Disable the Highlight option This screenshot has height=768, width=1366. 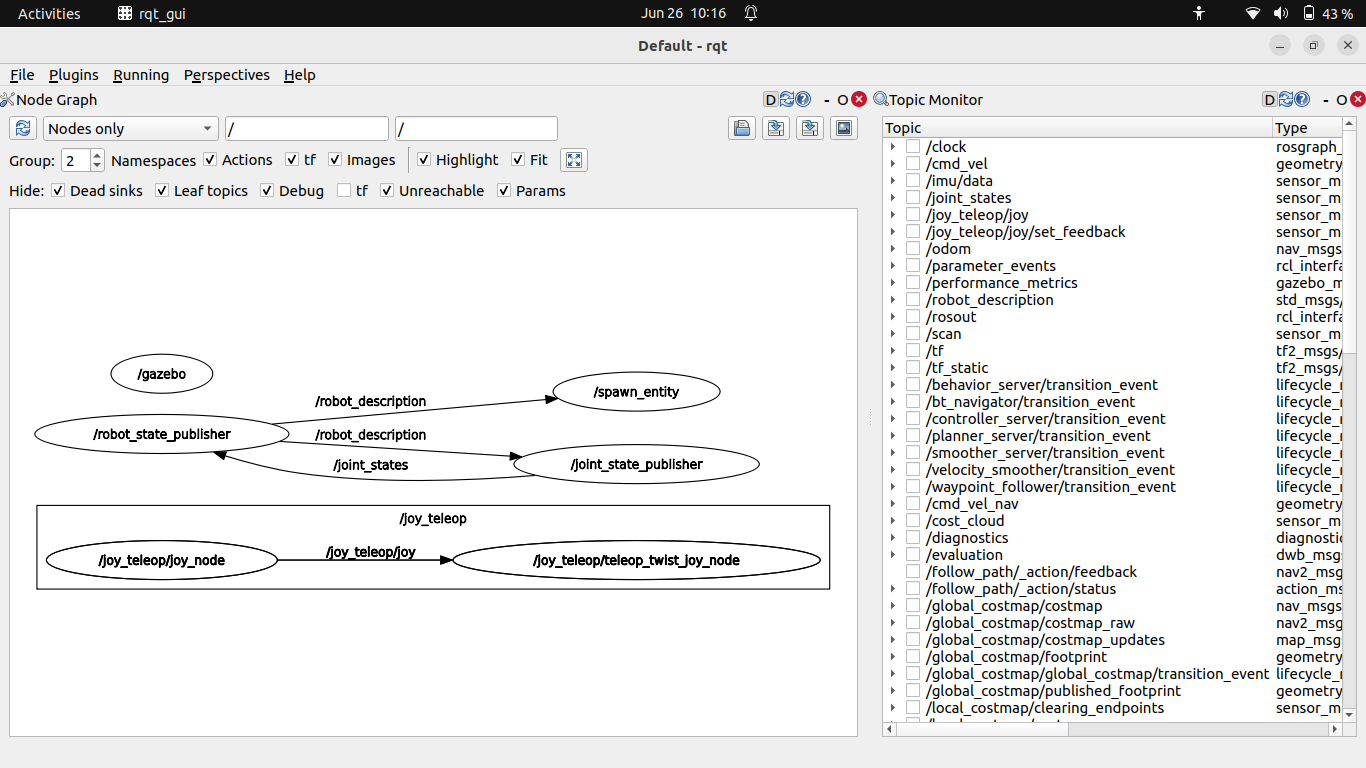coord(423,160)
